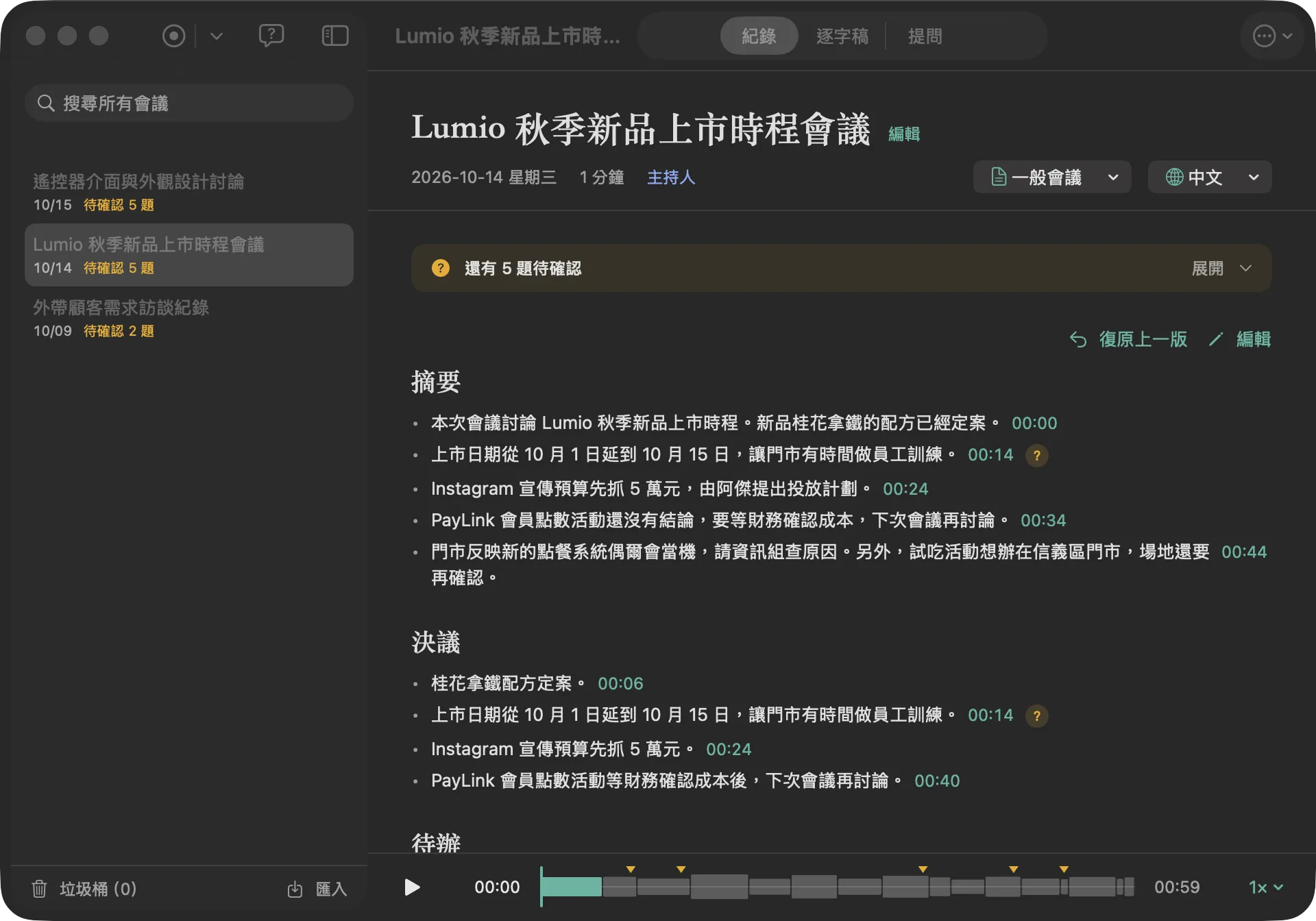Switch to the 提問 tab
The height and width of the screenshot is (921, 1316).
coord(925,36)
